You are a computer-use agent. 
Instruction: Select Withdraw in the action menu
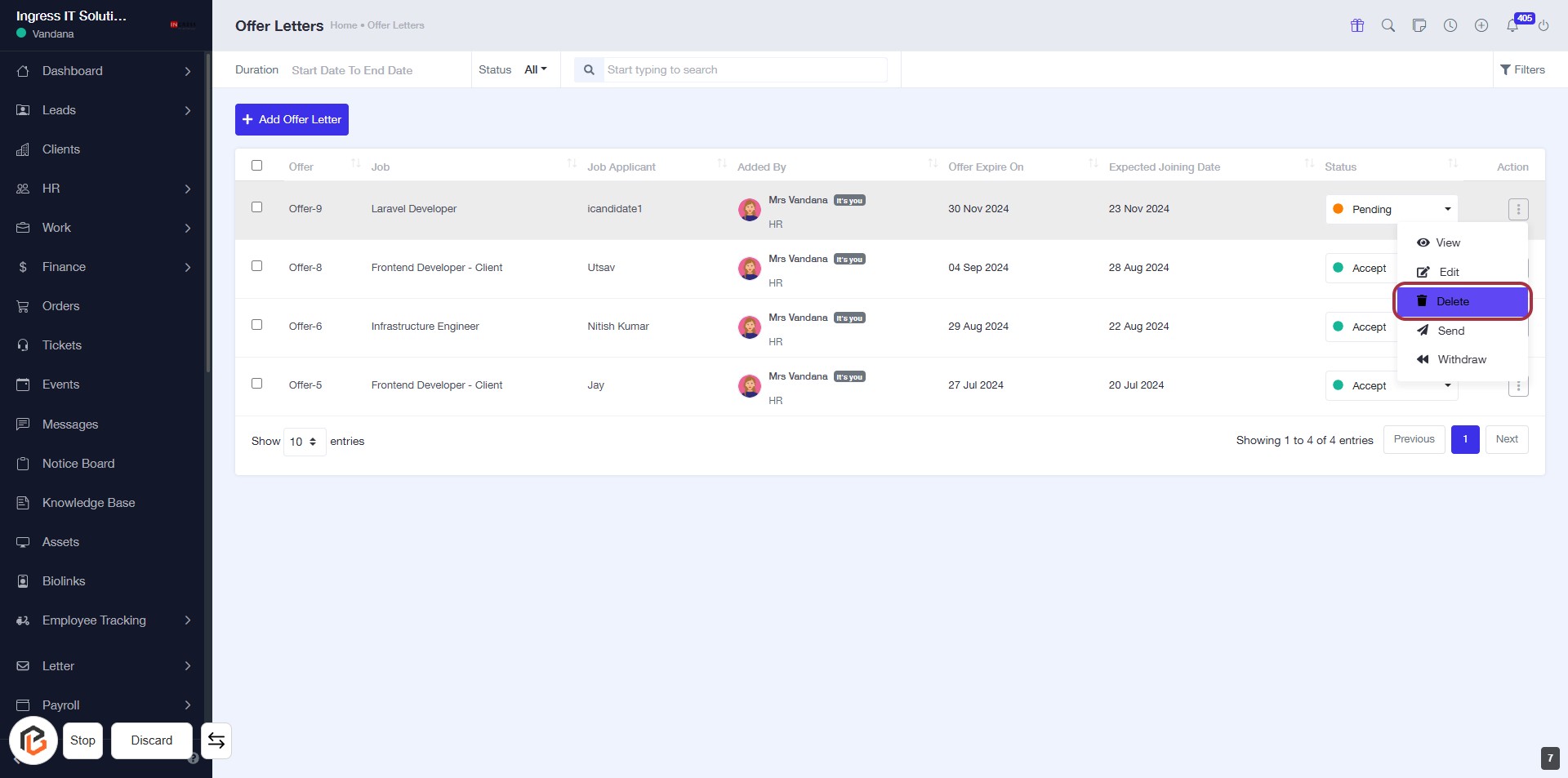[x=1461, y=360]
